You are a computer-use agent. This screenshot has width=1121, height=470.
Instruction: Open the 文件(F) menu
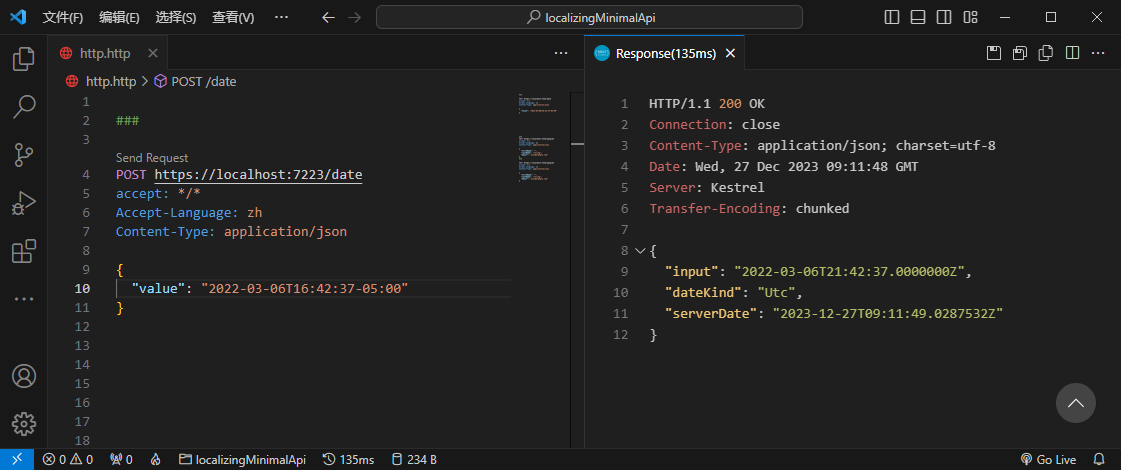click(x=64, y=17)
